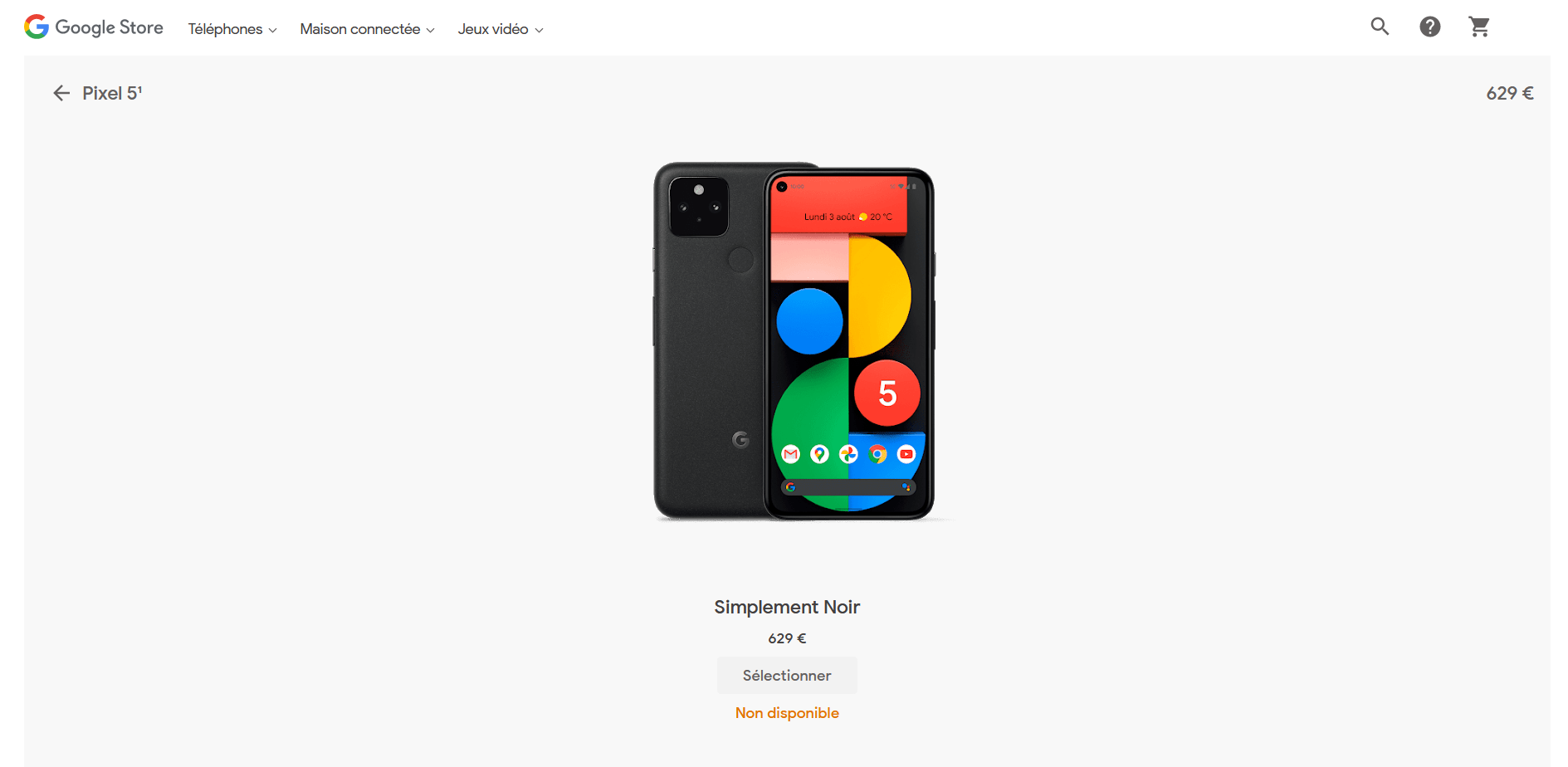The height and width of the screenshot is (767, 1568).
Task: Click the chevron next to Téléphones
Action: (x=272, y=30)
